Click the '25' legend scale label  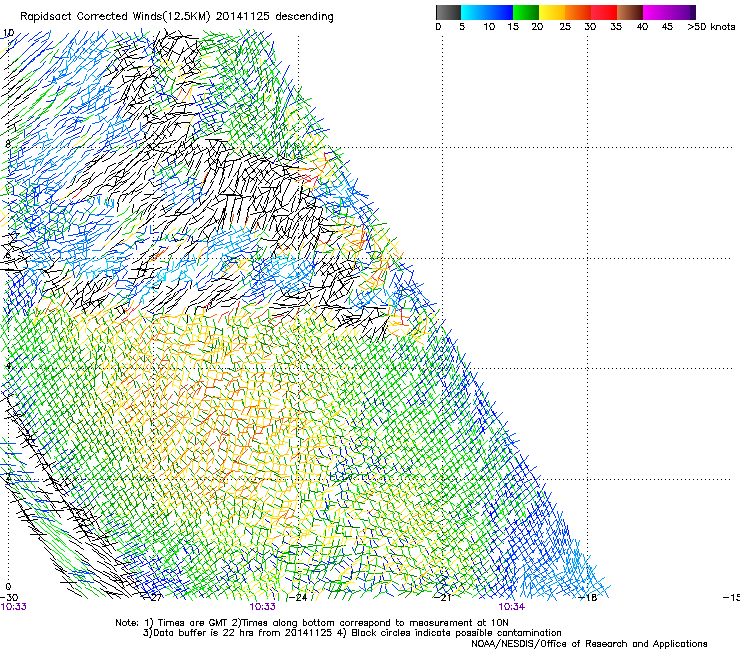(x=565, y=27)
